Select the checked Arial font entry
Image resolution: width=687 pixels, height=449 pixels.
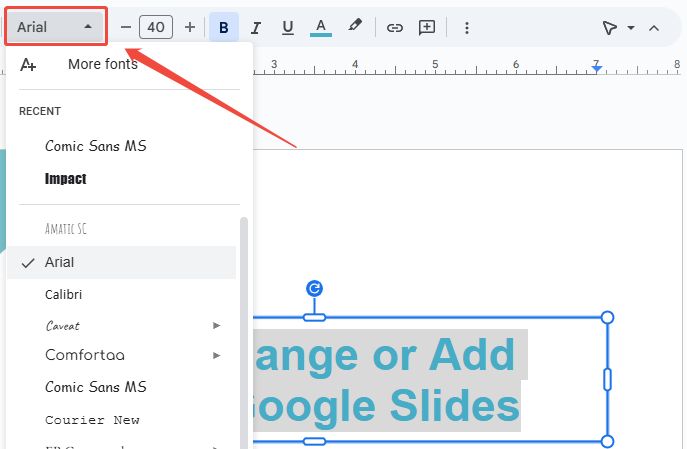[x=121, y=262]
